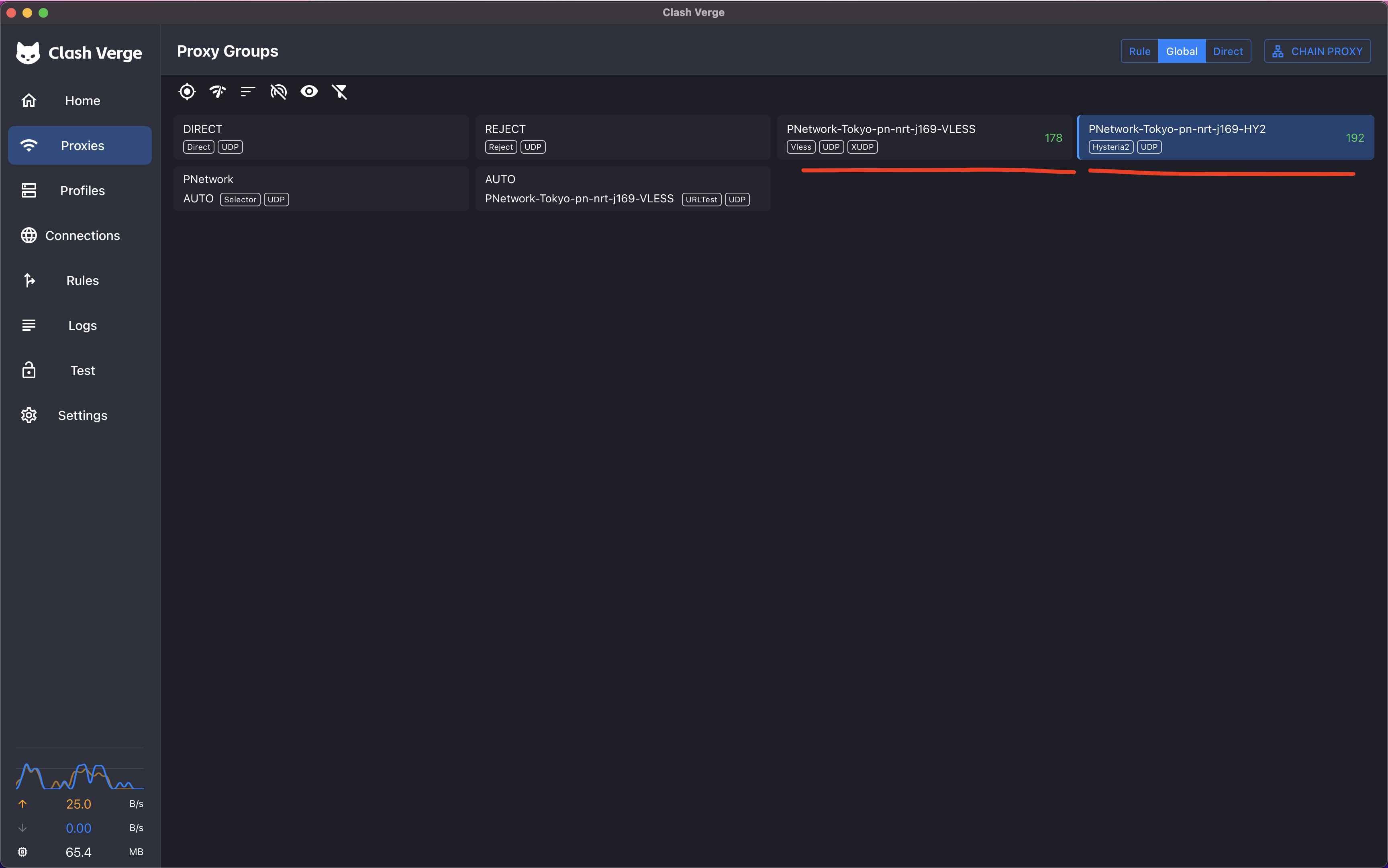Click the Settings gear icon
This screenshot has height=868, width=1388.
pyautogui.click(x=29, y=415)
